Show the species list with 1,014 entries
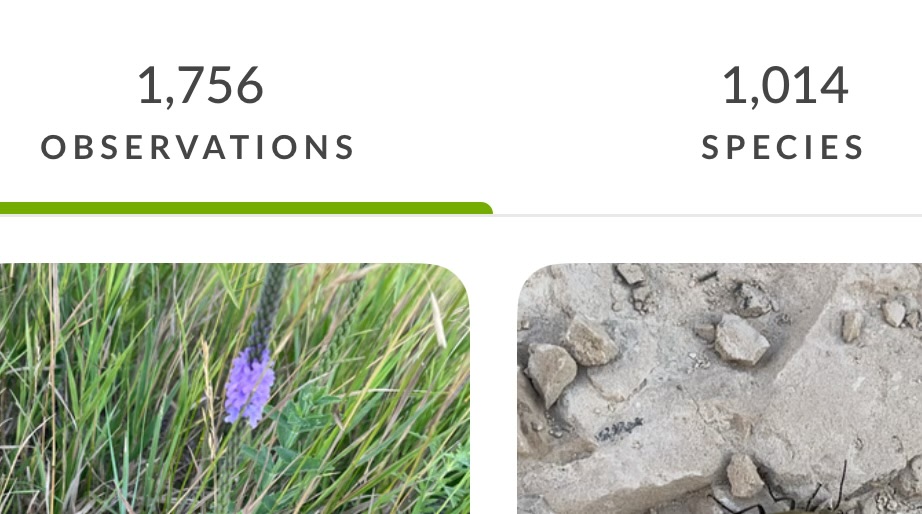This screenshot has height=514, width=922. tap(782, 112)
